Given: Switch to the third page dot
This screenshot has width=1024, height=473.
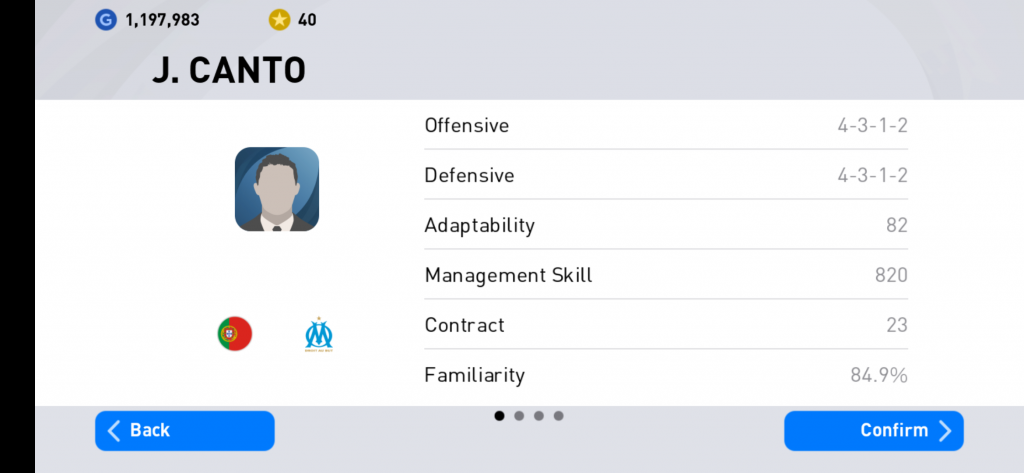Looking at the screenshot, I should [x=539, y=416].
